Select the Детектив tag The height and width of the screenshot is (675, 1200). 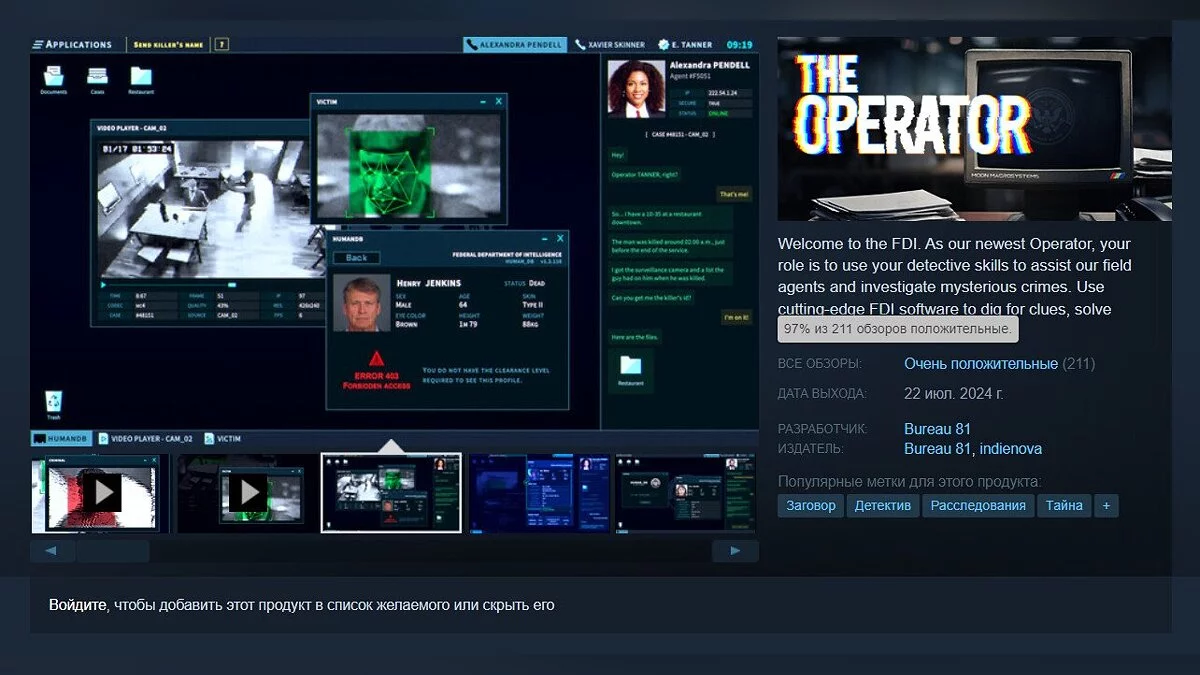point(883,505)
